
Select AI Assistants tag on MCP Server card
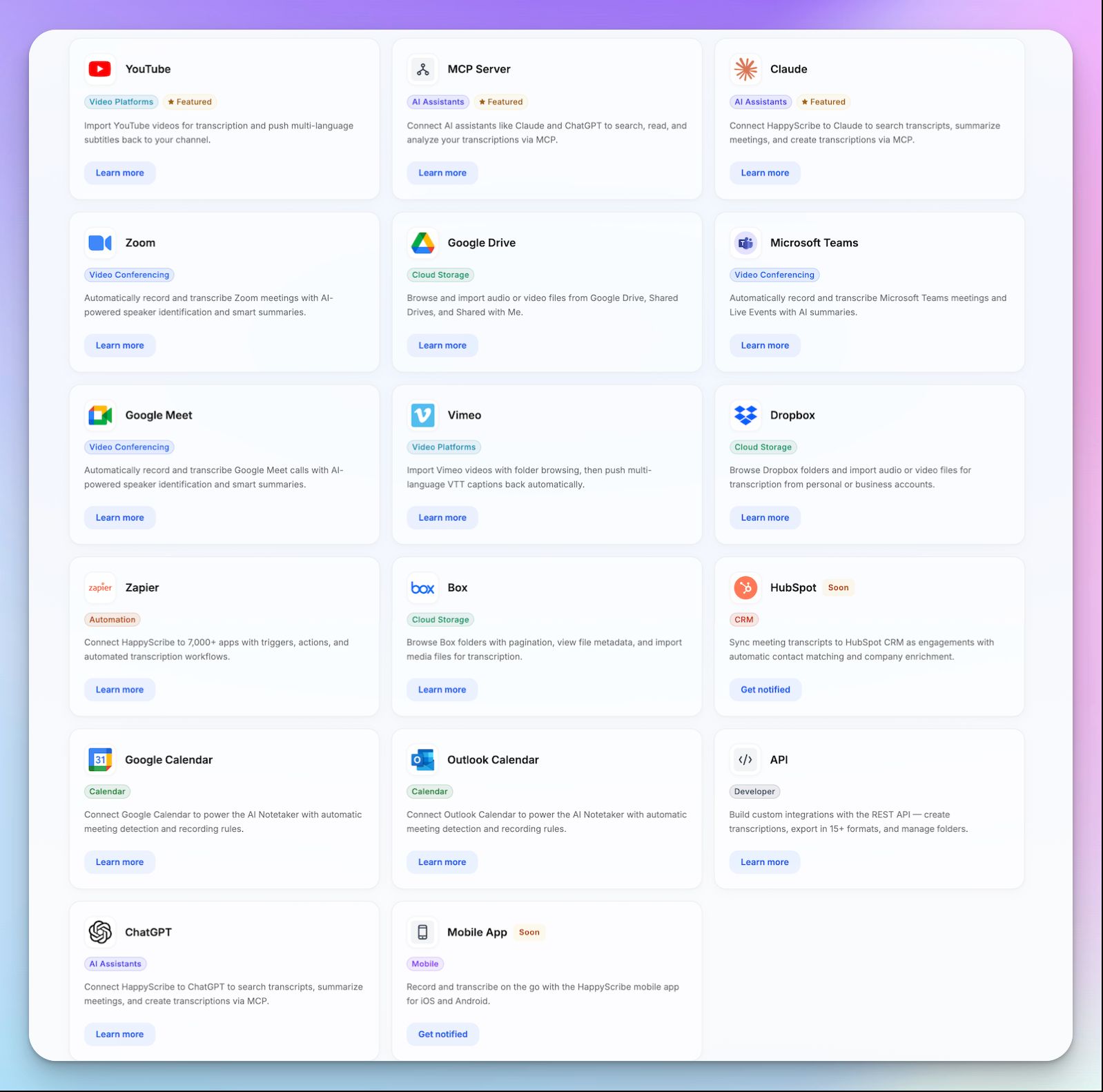(x=438, y=102)
